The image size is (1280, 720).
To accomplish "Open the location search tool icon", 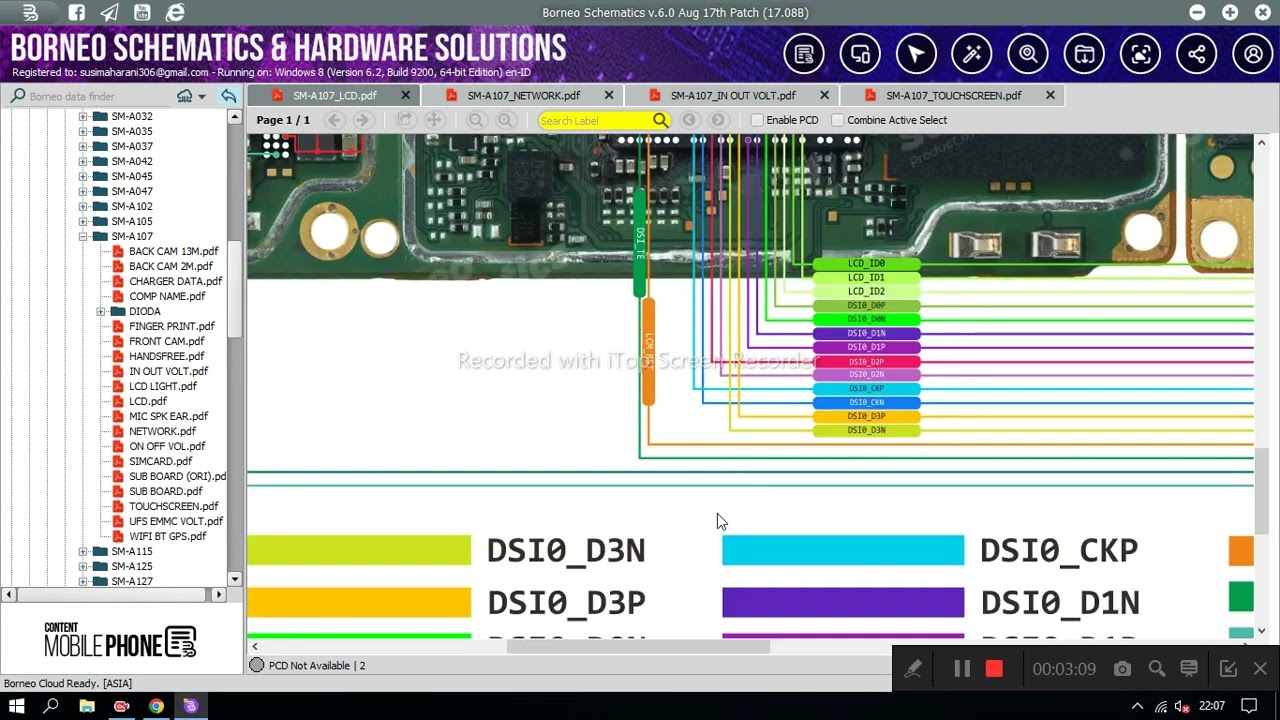I will [x=1028, y=54].
